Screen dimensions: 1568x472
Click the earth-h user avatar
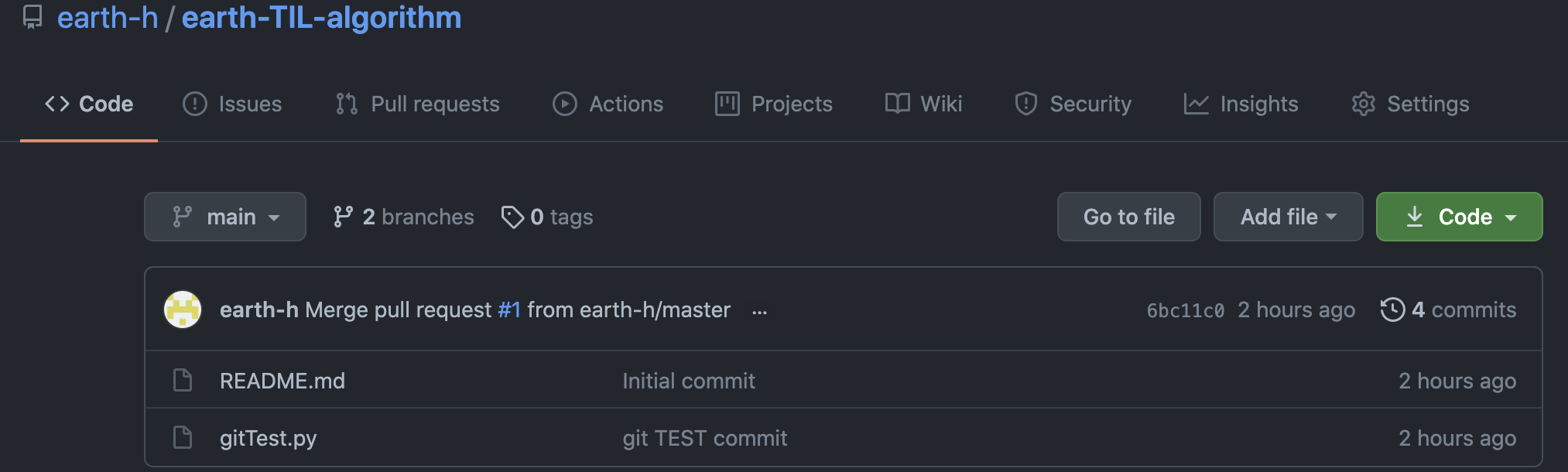click(183, 310)
